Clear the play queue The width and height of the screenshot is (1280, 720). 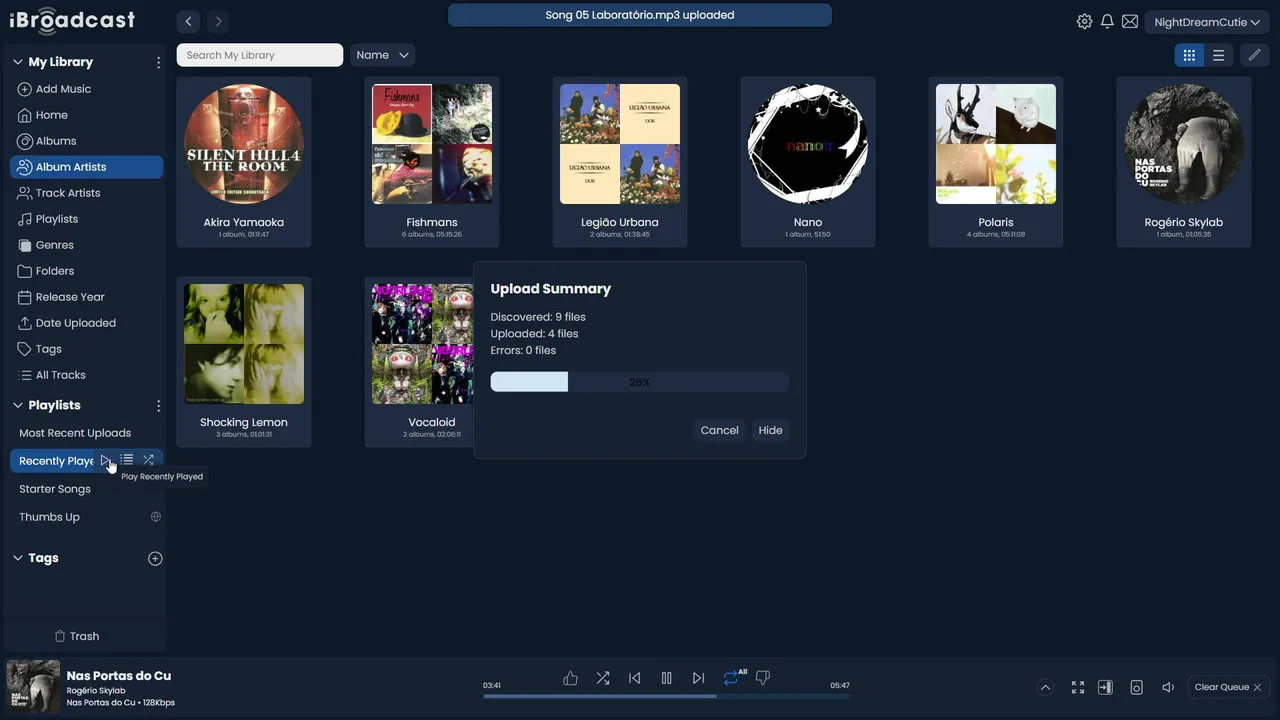pyautogui.click(x=1228, y=687)
